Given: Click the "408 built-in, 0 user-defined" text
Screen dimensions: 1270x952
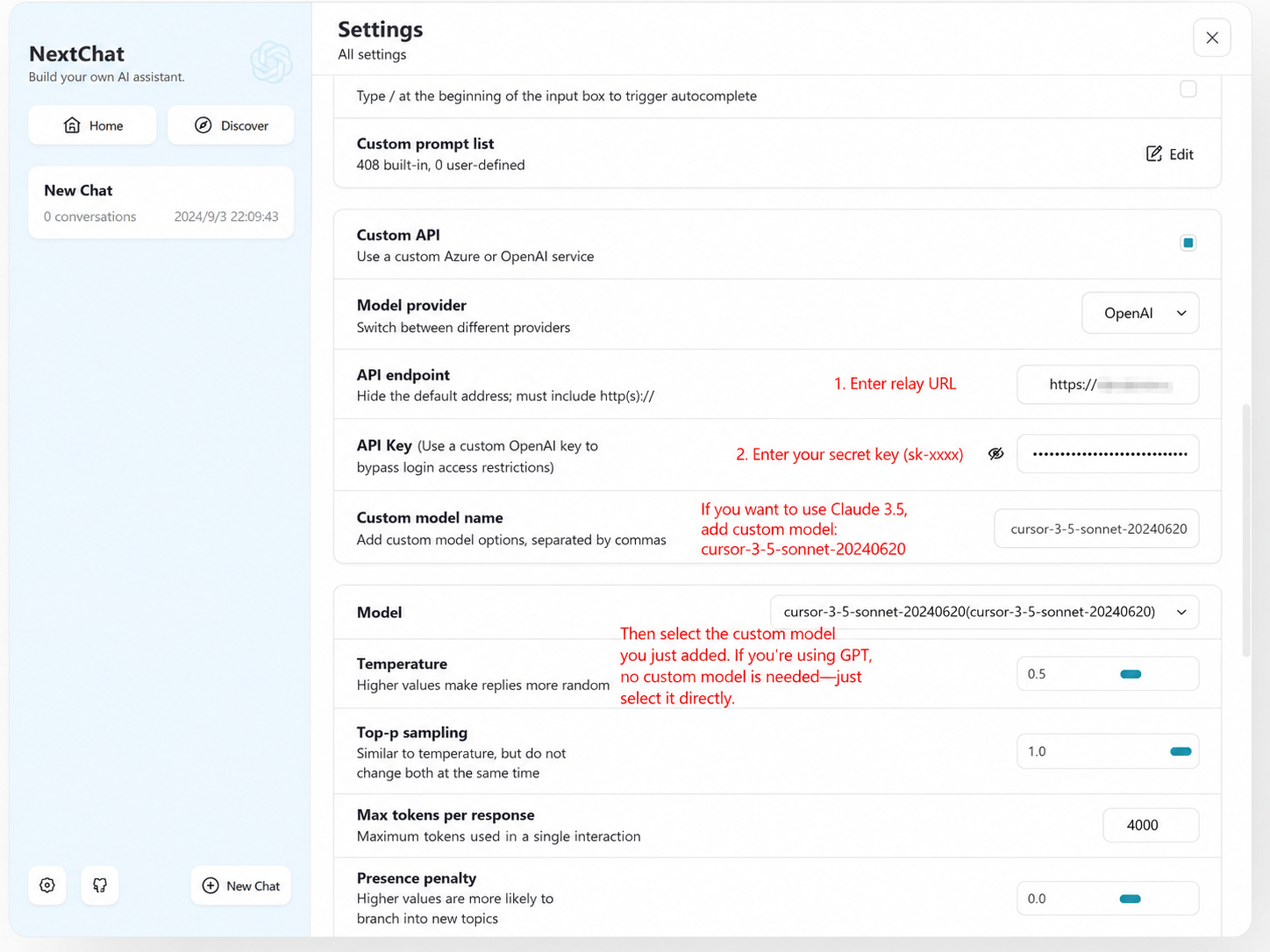Looking at the screenshot, I should pyautogui.click(x=441, y=165).
